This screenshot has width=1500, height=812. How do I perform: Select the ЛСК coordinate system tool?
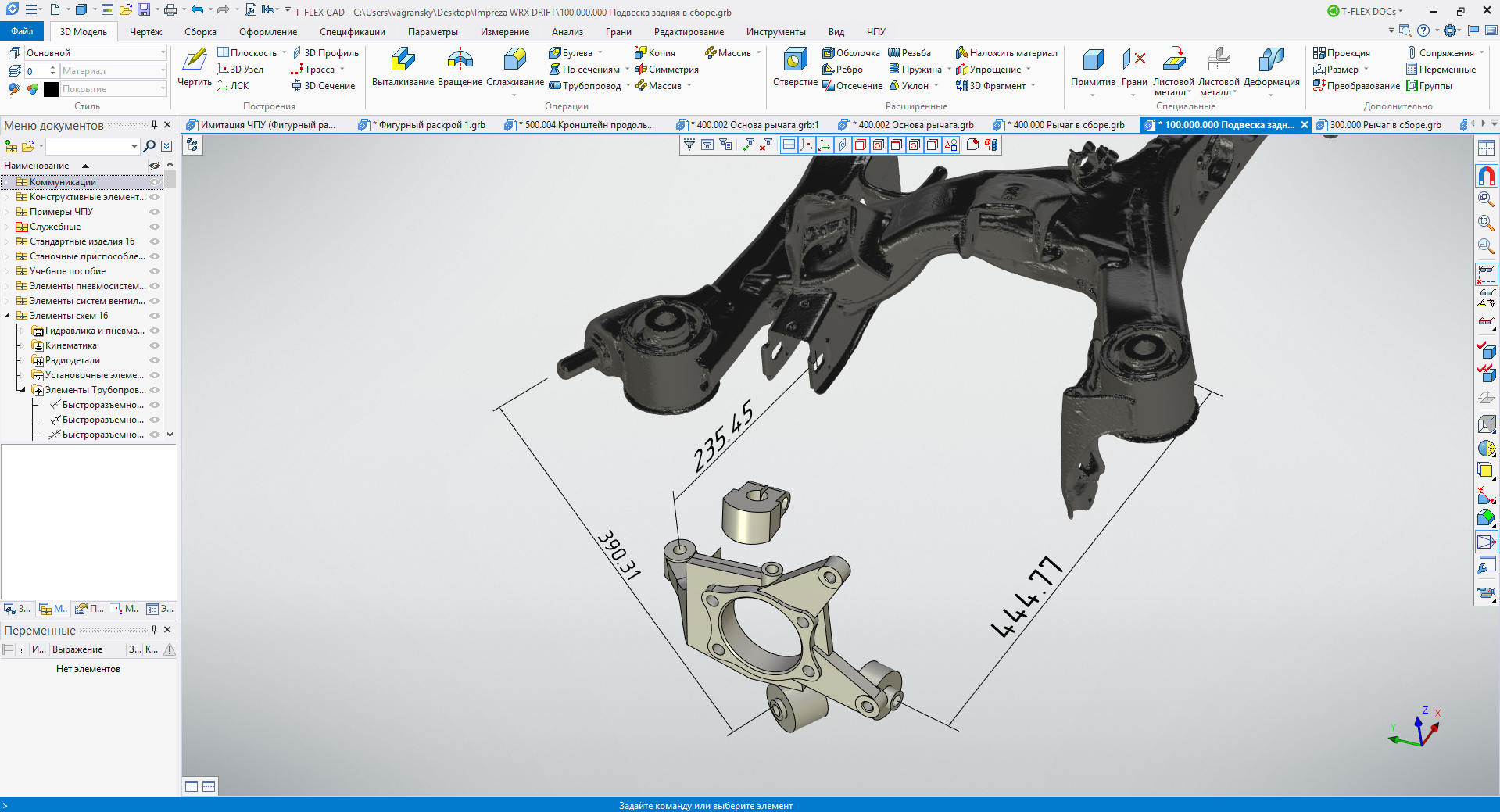pos(232,85)
